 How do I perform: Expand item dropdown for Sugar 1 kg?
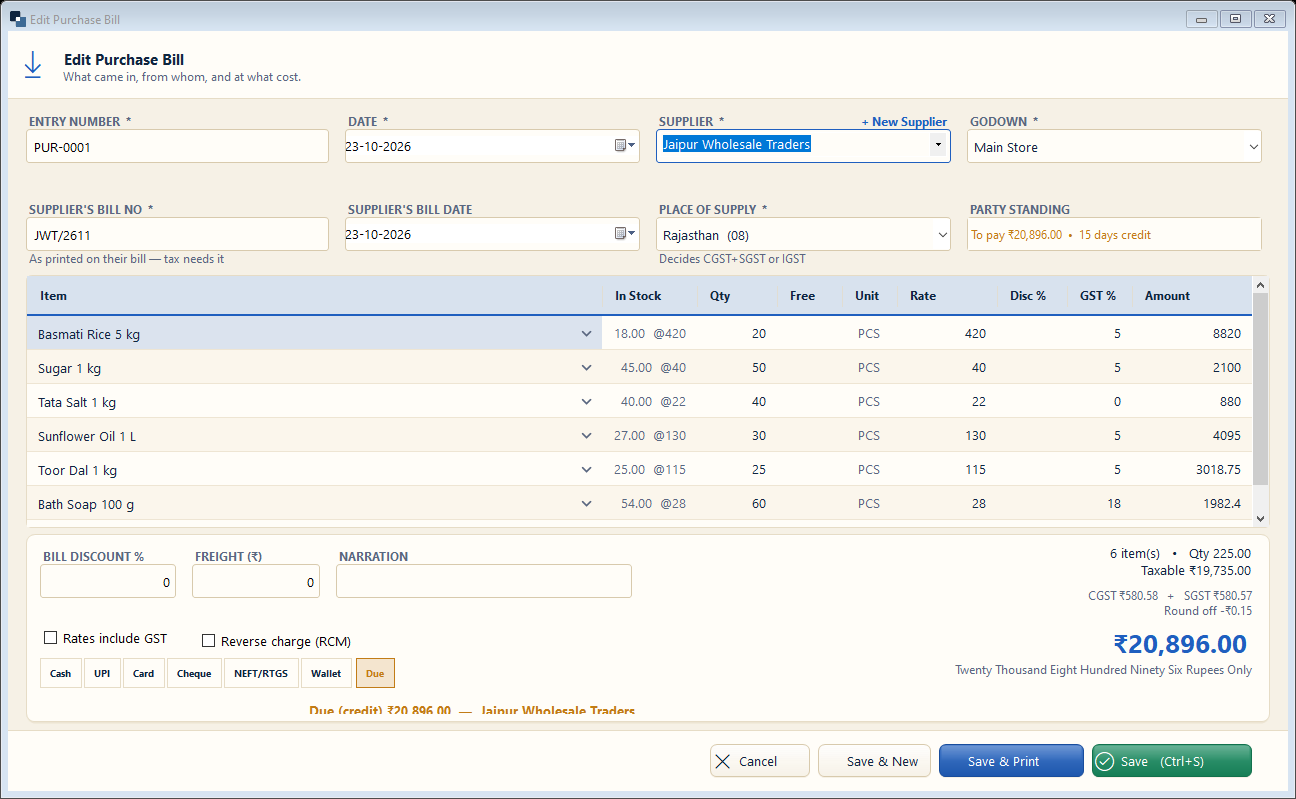tap(587, 368)
